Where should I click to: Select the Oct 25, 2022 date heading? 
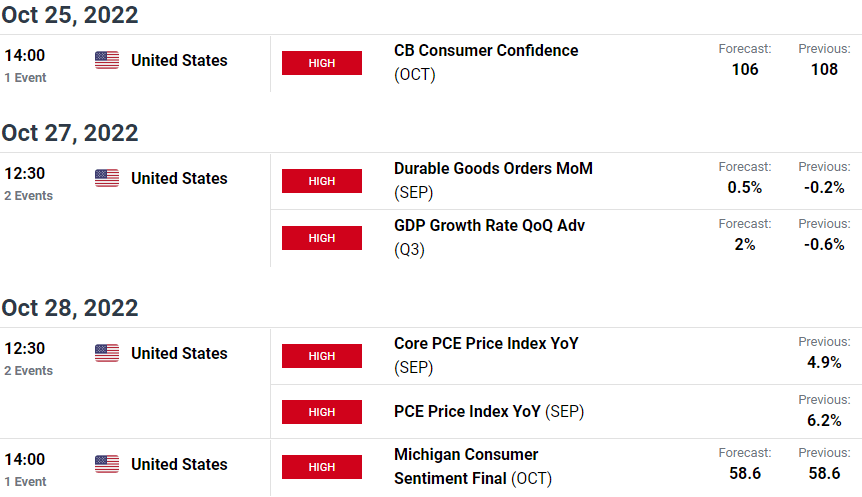[x=70, y=15]
